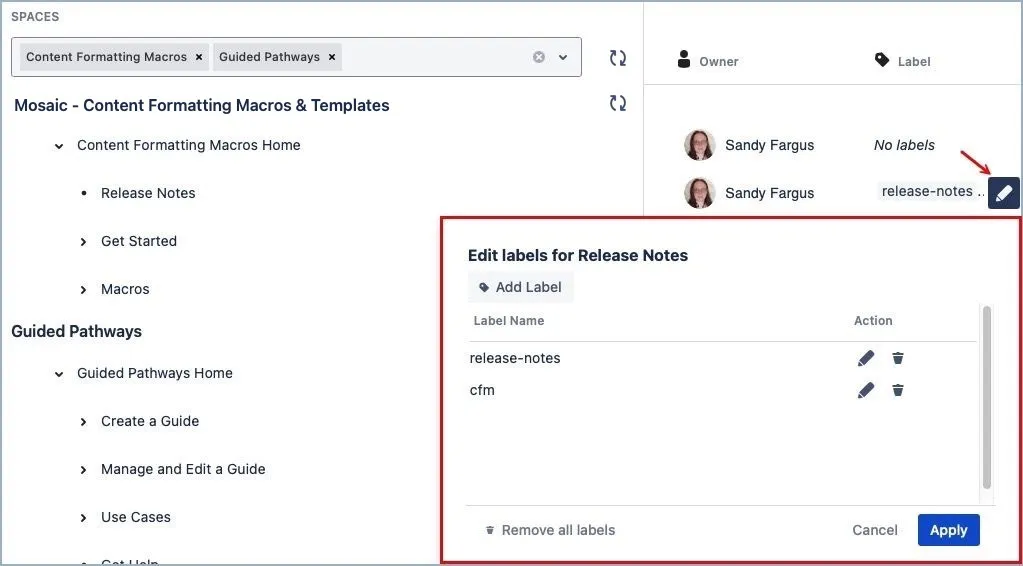Viewport: 1023px width, 566px height.
Task: Open Content Formatting Macros Home page
Action: tap(189, 145)
